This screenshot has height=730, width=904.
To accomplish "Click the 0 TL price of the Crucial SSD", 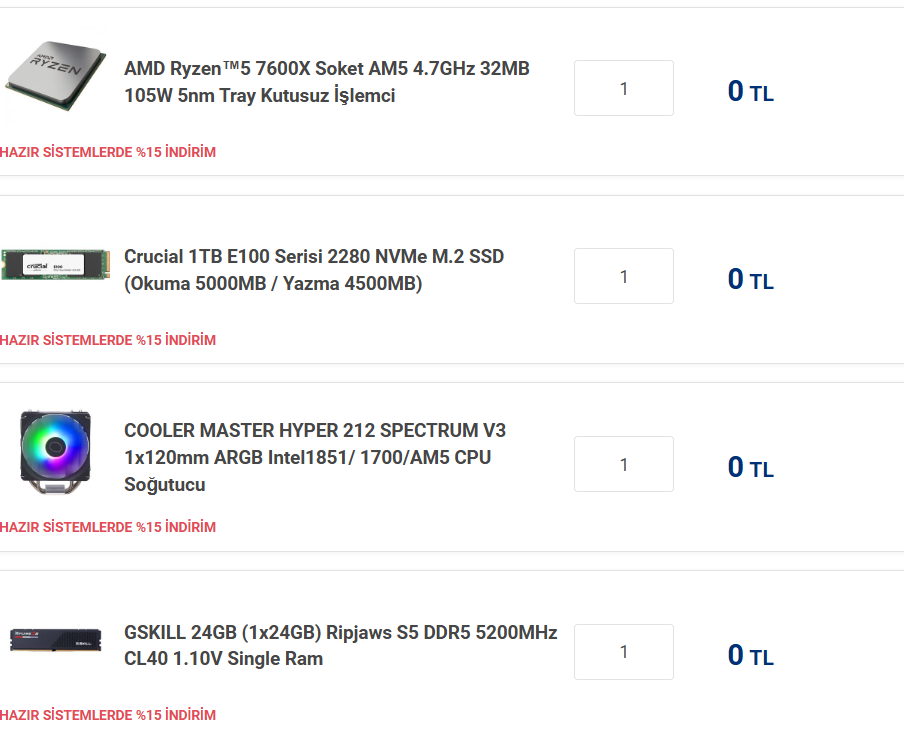I will click(x=750, y=280).
